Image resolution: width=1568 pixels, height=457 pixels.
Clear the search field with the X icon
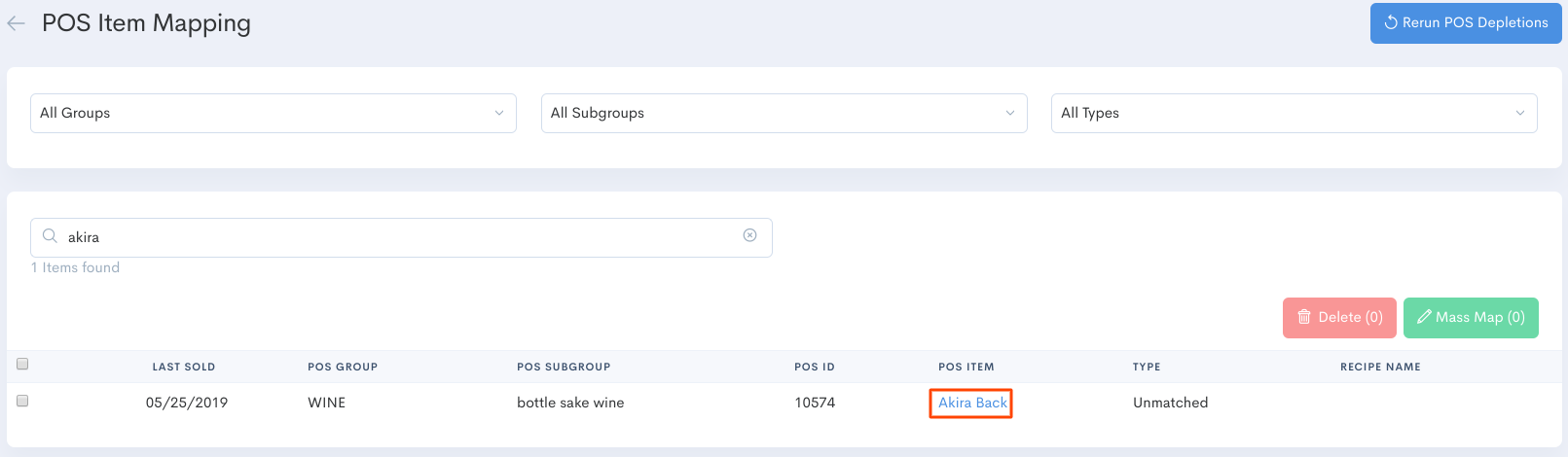coord(749,235)
